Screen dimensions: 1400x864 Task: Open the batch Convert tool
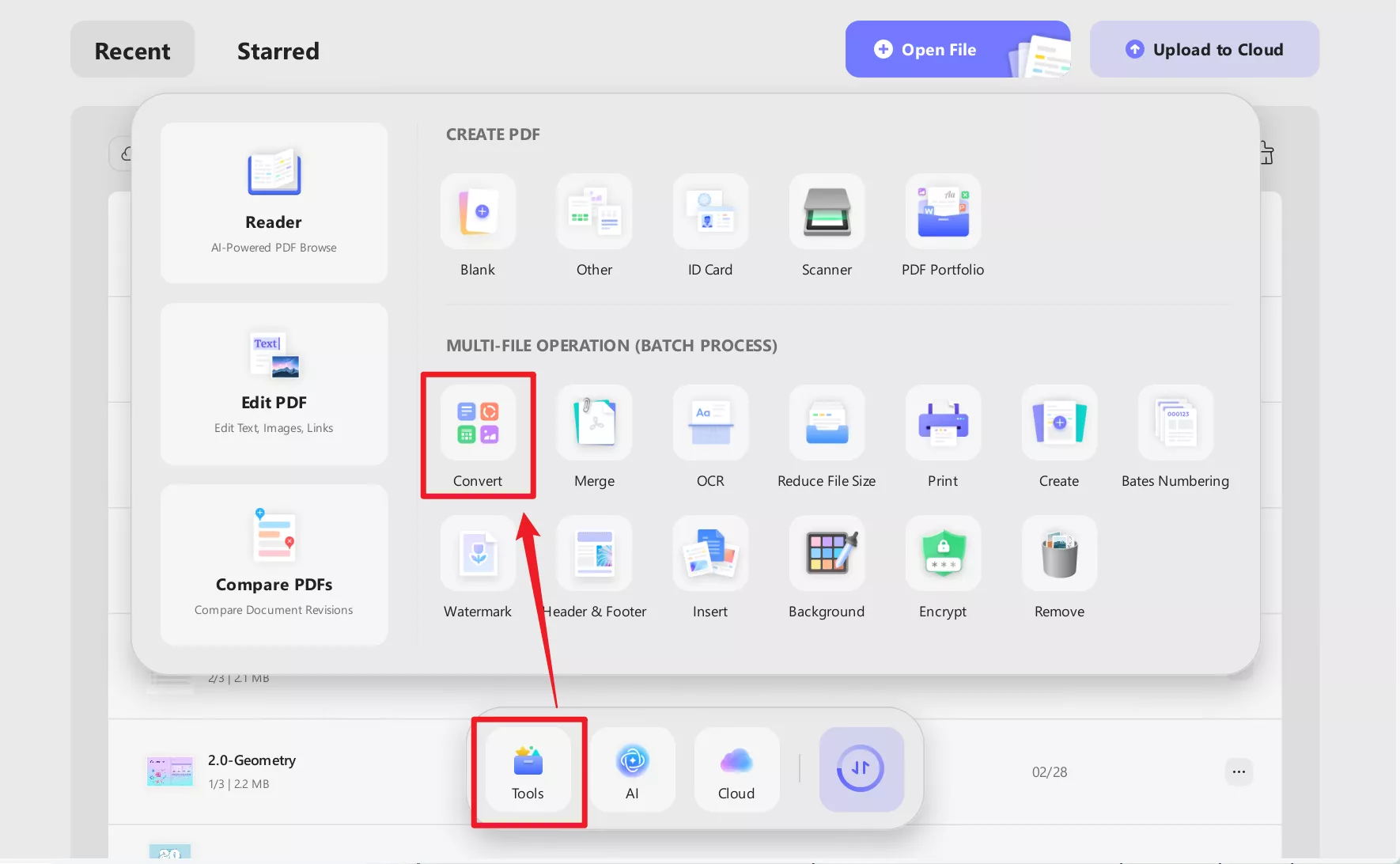coord(478,423)
